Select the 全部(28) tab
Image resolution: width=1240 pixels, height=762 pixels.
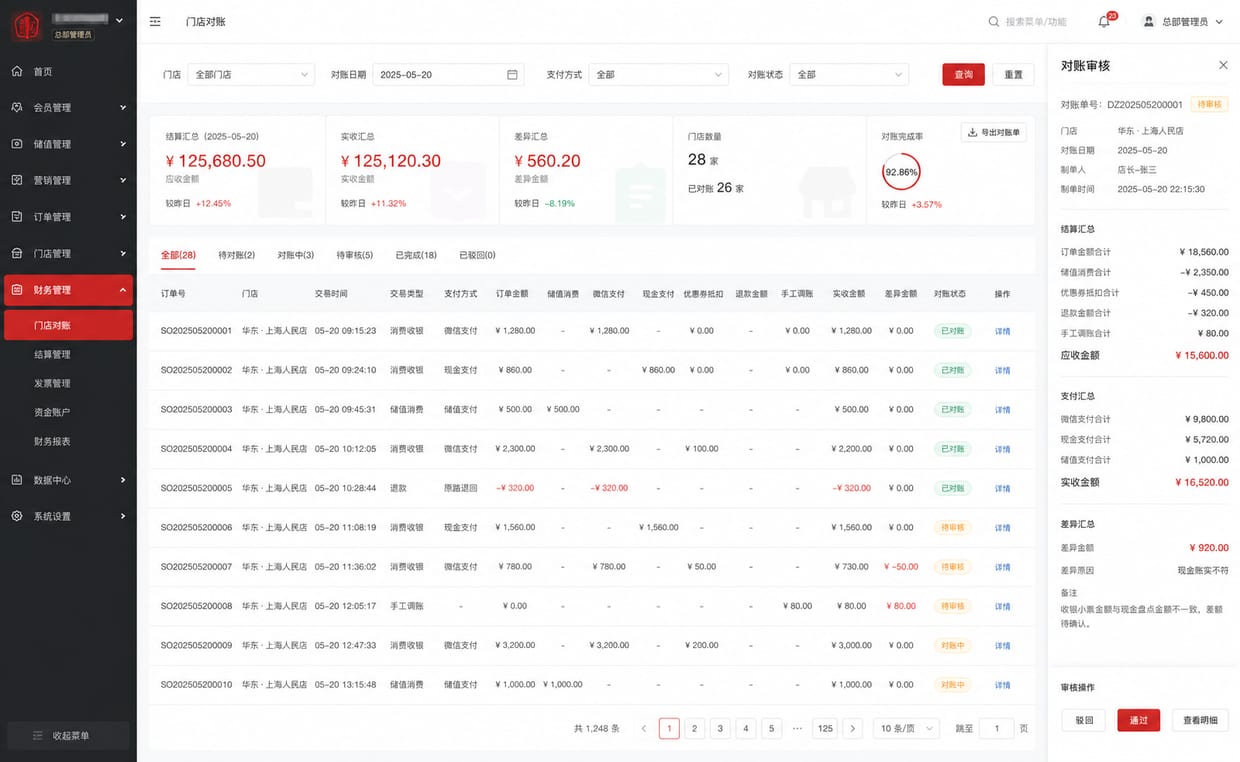click(x=178, y=255)
